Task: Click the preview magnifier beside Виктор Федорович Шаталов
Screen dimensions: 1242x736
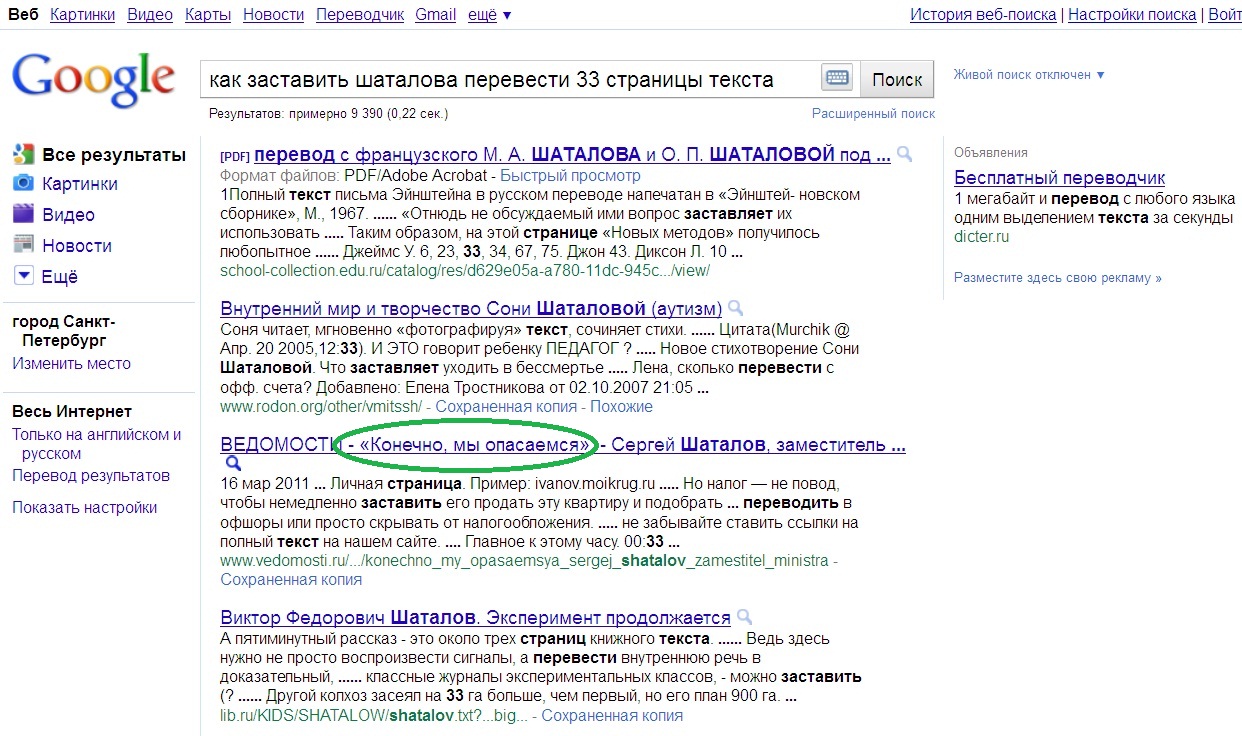Action: [x=744, y=617]
